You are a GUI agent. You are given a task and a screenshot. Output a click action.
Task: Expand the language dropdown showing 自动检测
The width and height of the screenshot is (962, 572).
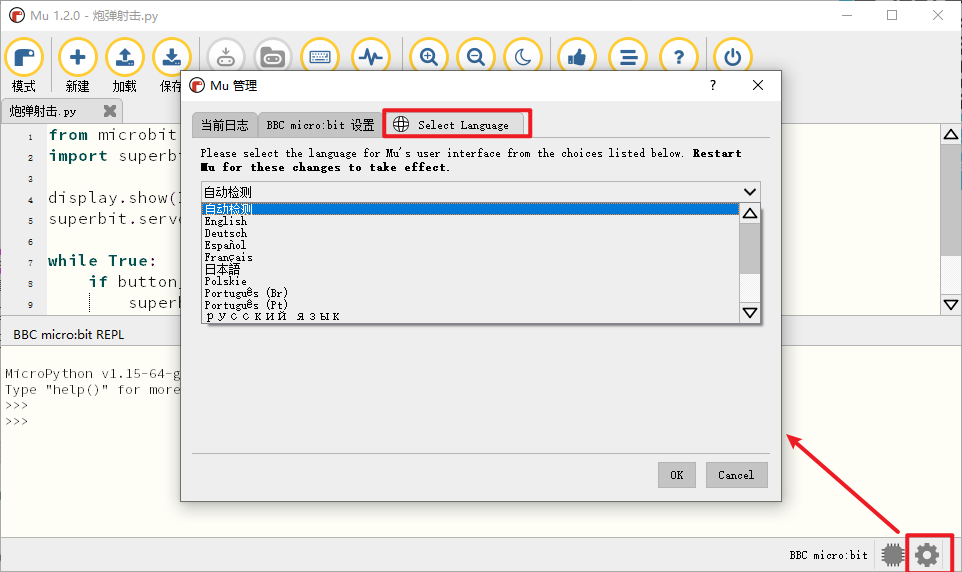click(480, 192)
